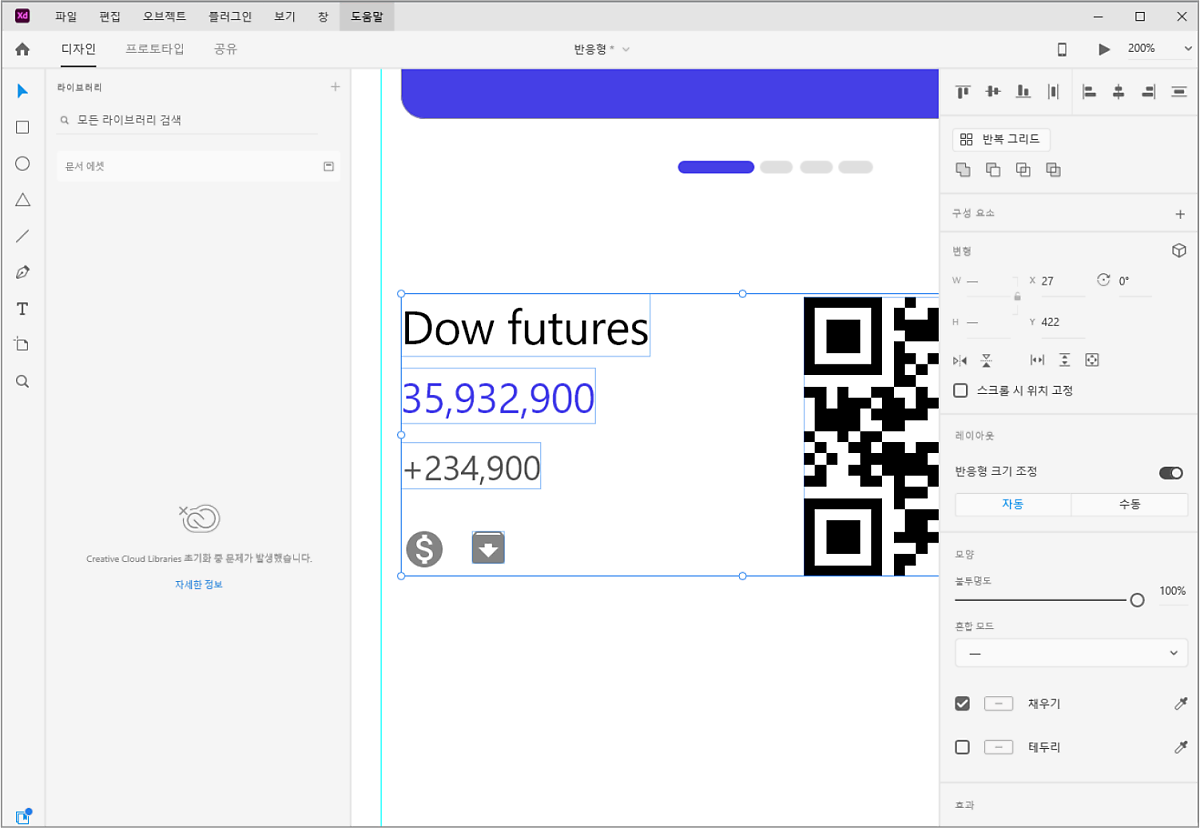This screenshot has height=828, width=1200.
Task: Check the fix position when scrolling box
Action: 961,390
